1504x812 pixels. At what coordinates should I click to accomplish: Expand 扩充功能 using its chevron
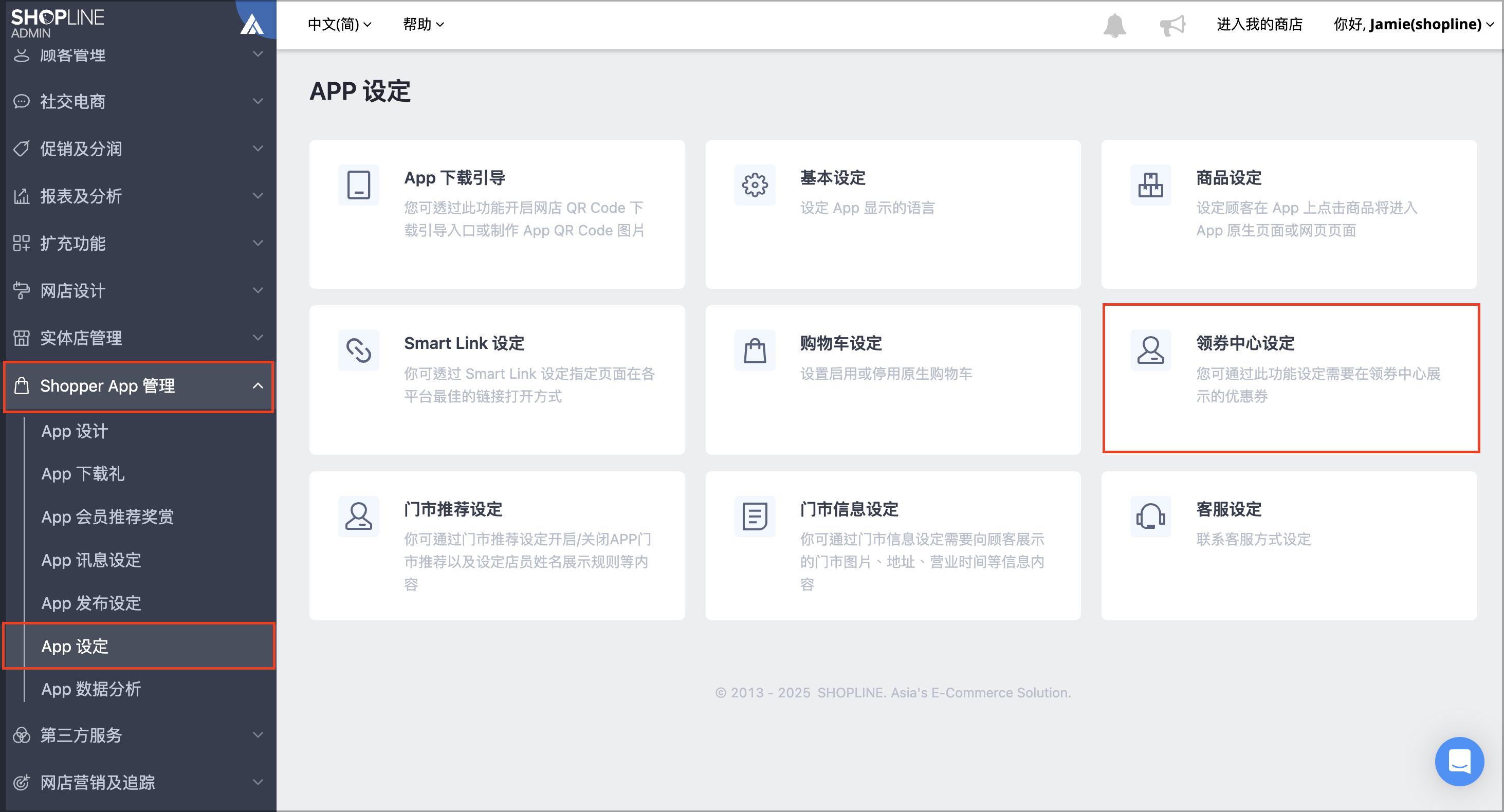click(258, 244)
